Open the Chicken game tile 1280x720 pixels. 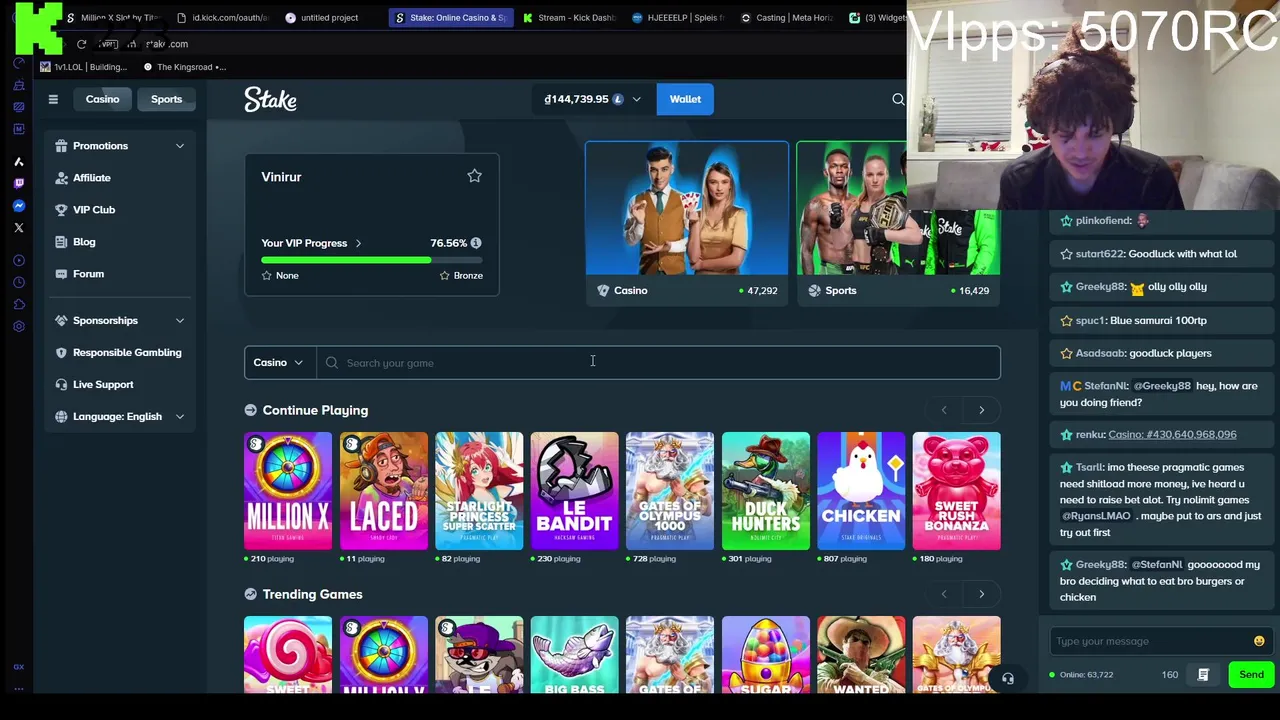[861, 491]
